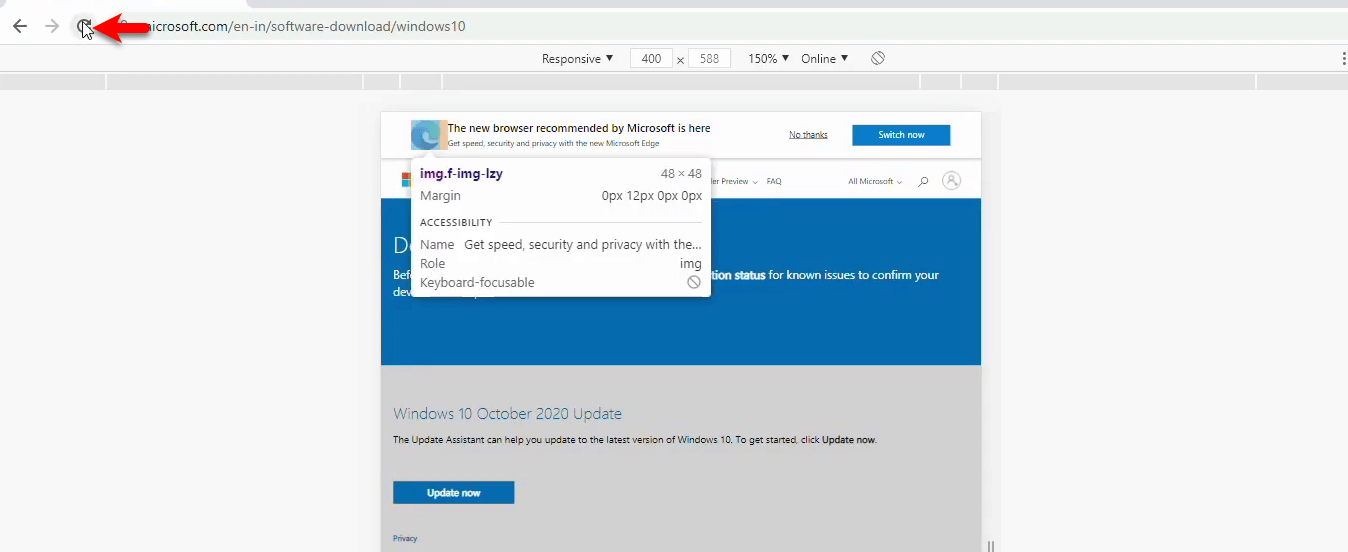1348x552 pixels.
Task: Click the rotate device orientation icon
Action: click(877, 58)
